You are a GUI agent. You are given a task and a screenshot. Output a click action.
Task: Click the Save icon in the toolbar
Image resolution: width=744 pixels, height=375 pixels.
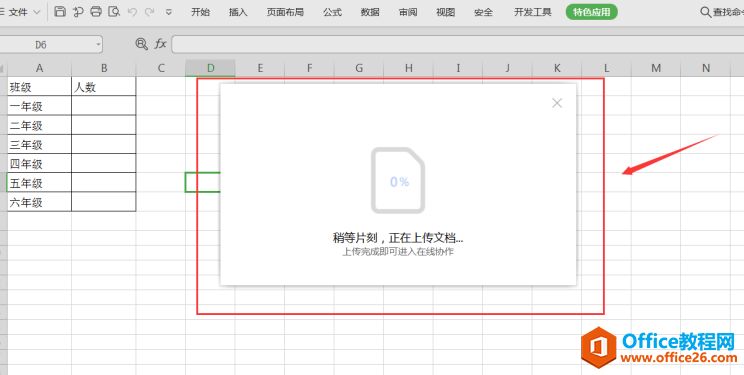[60, 12]
